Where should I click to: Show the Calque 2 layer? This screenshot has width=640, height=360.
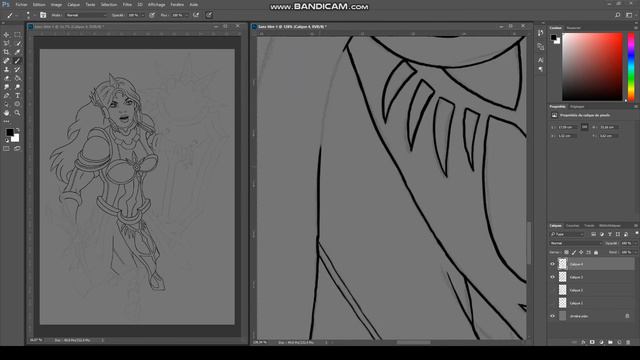coord(552,290)
